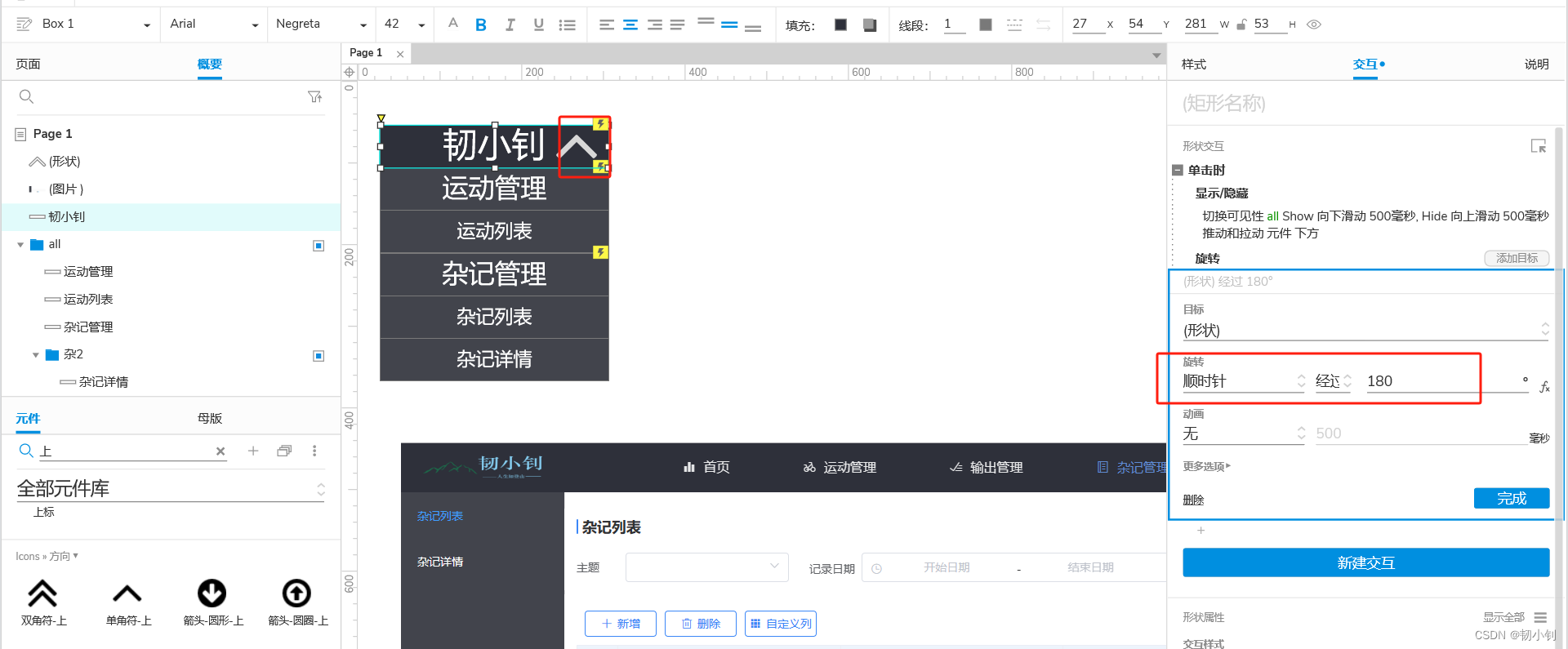
Task: Toggle the aspect ratio lock
Action: (x=1241, y=24)
